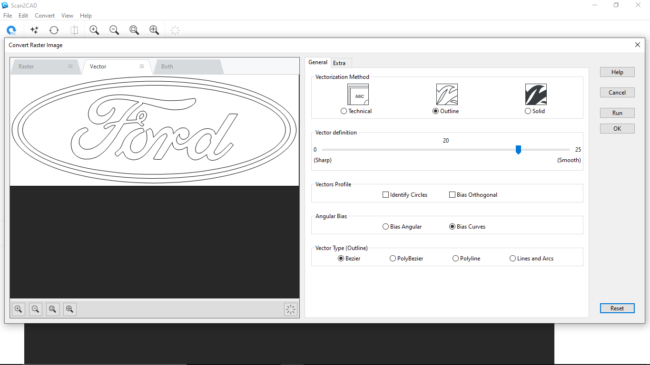Click the blue Scan2CAD logo toolbar icon
The width and height of the screenshot is (650, 365).
click(x=11, y=30)
